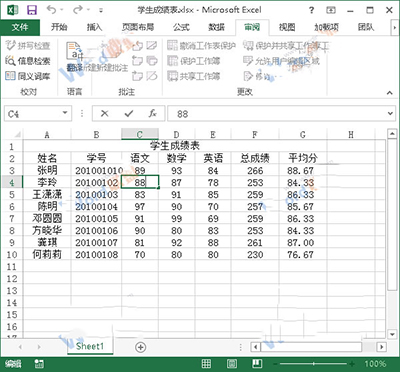Select column G header
This screenshot has height=372, width=400.
(x=303, y=134)
